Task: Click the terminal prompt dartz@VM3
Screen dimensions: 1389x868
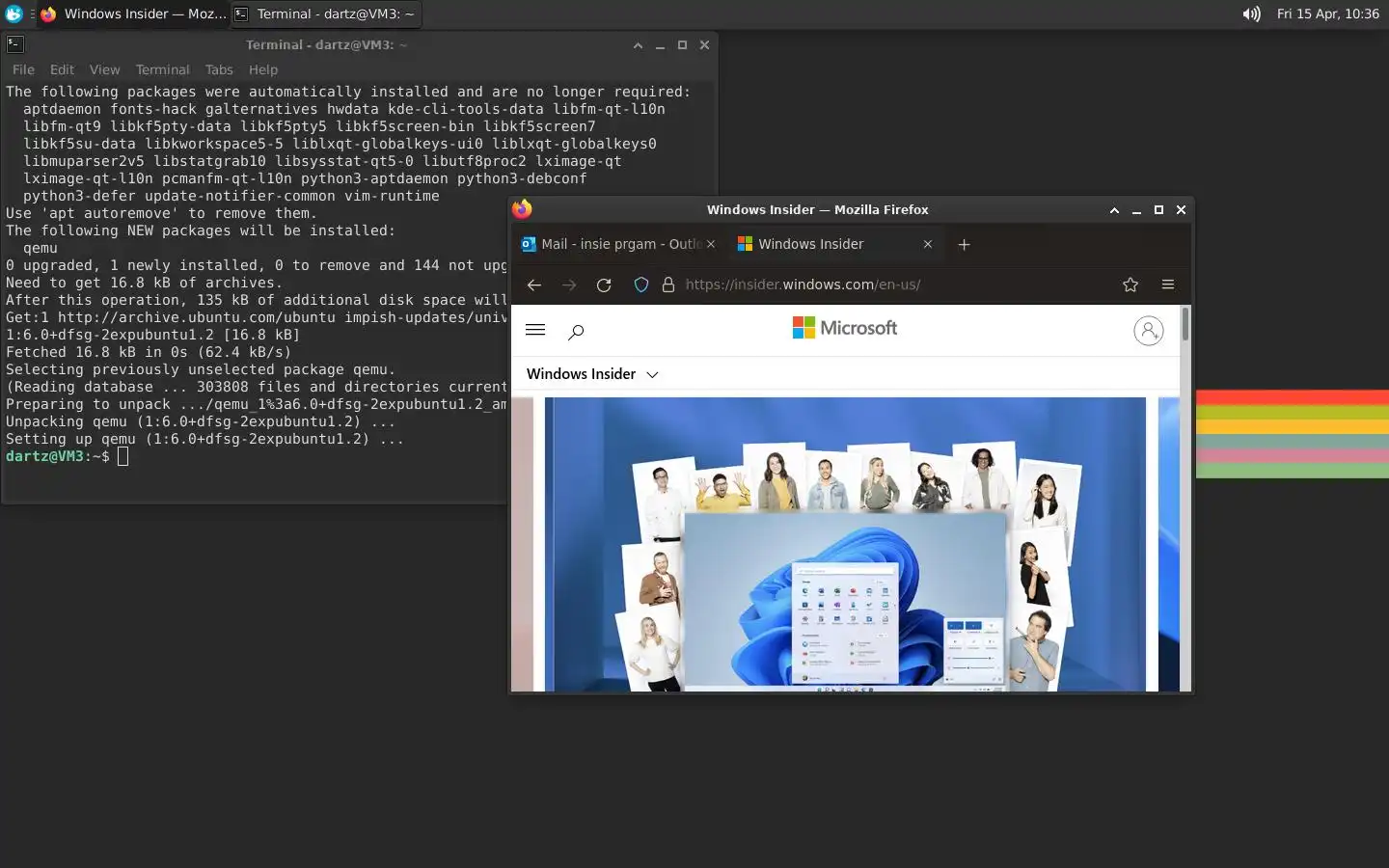Action: point(58,456)
